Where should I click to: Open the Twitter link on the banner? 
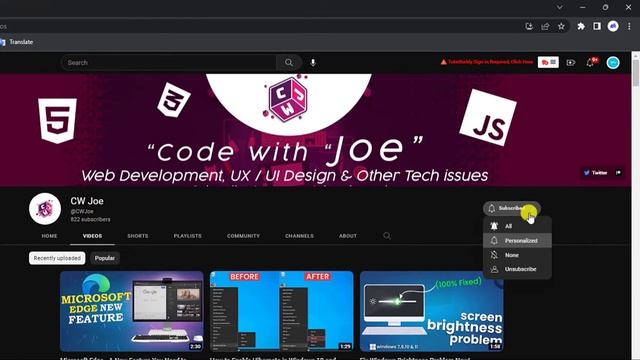coord(596,173)
